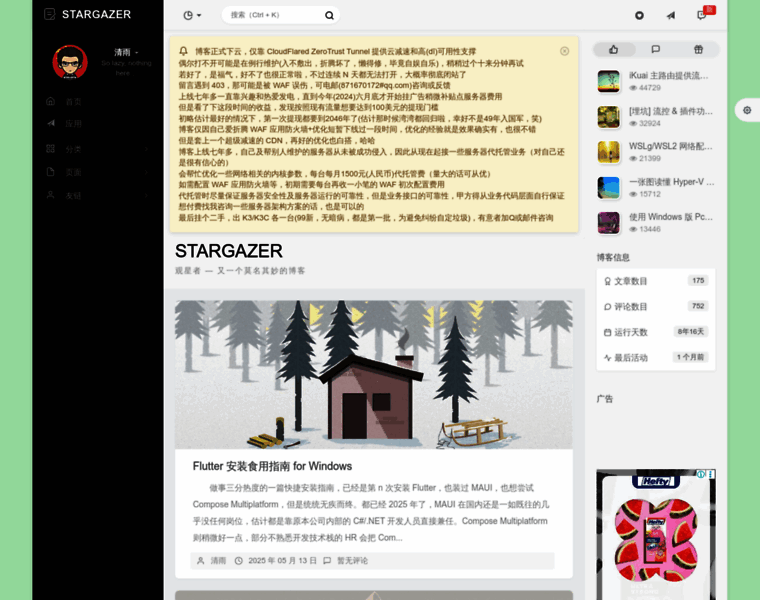Click the 清雨 user avatar
This screenshot has height=600, width=760.
pos(70,62)
